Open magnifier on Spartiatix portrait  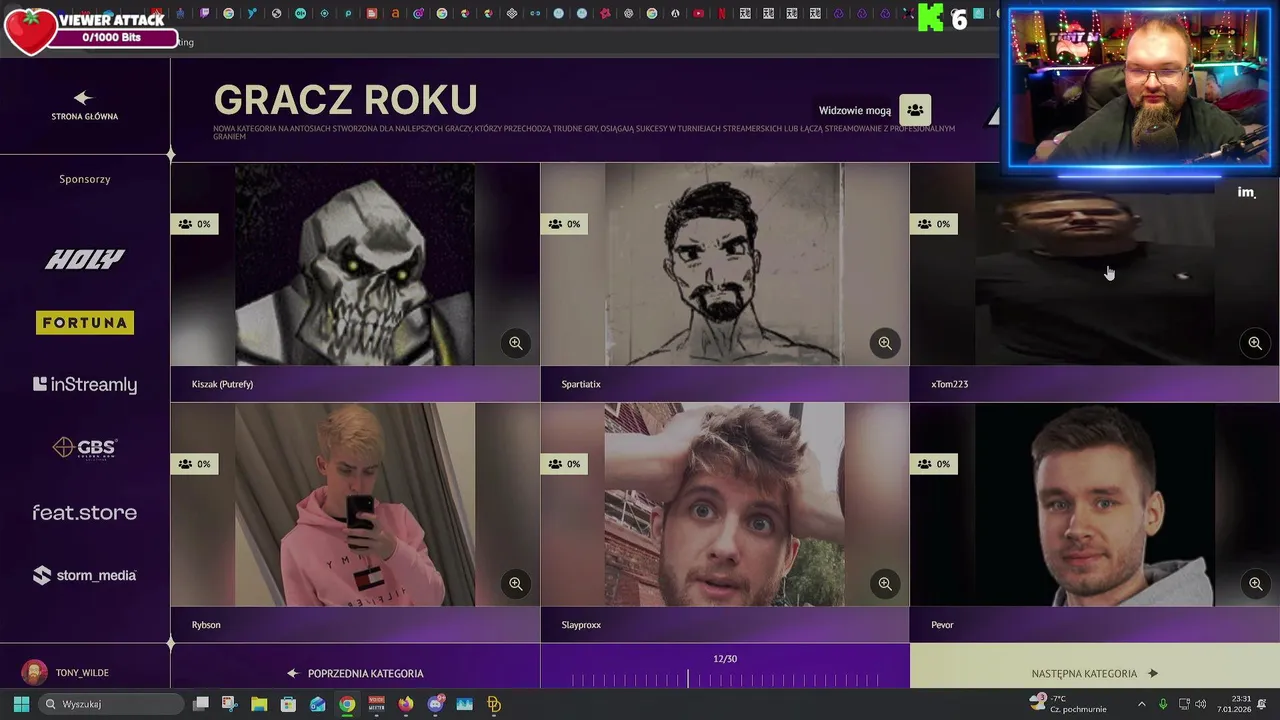tap(885, 343)
